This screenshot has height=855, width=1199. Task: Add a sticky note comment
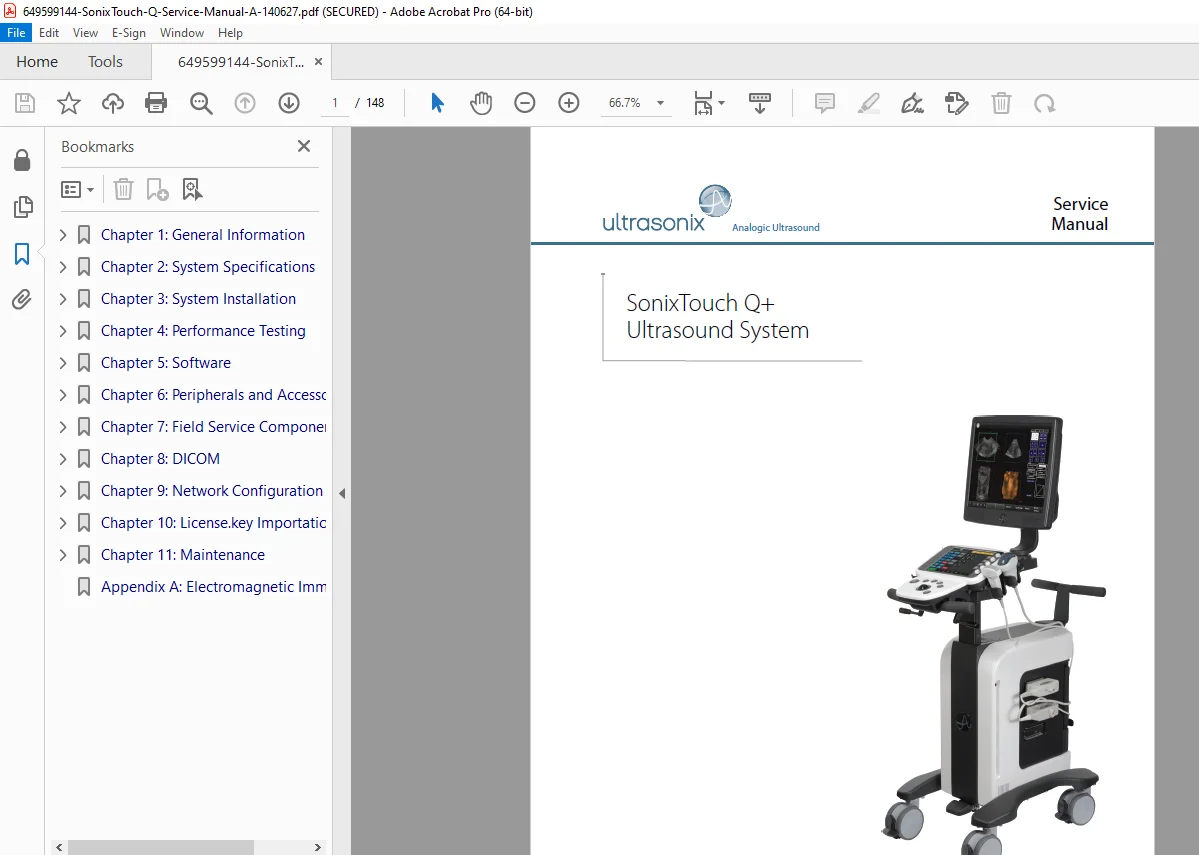click(x=824, y=102)
